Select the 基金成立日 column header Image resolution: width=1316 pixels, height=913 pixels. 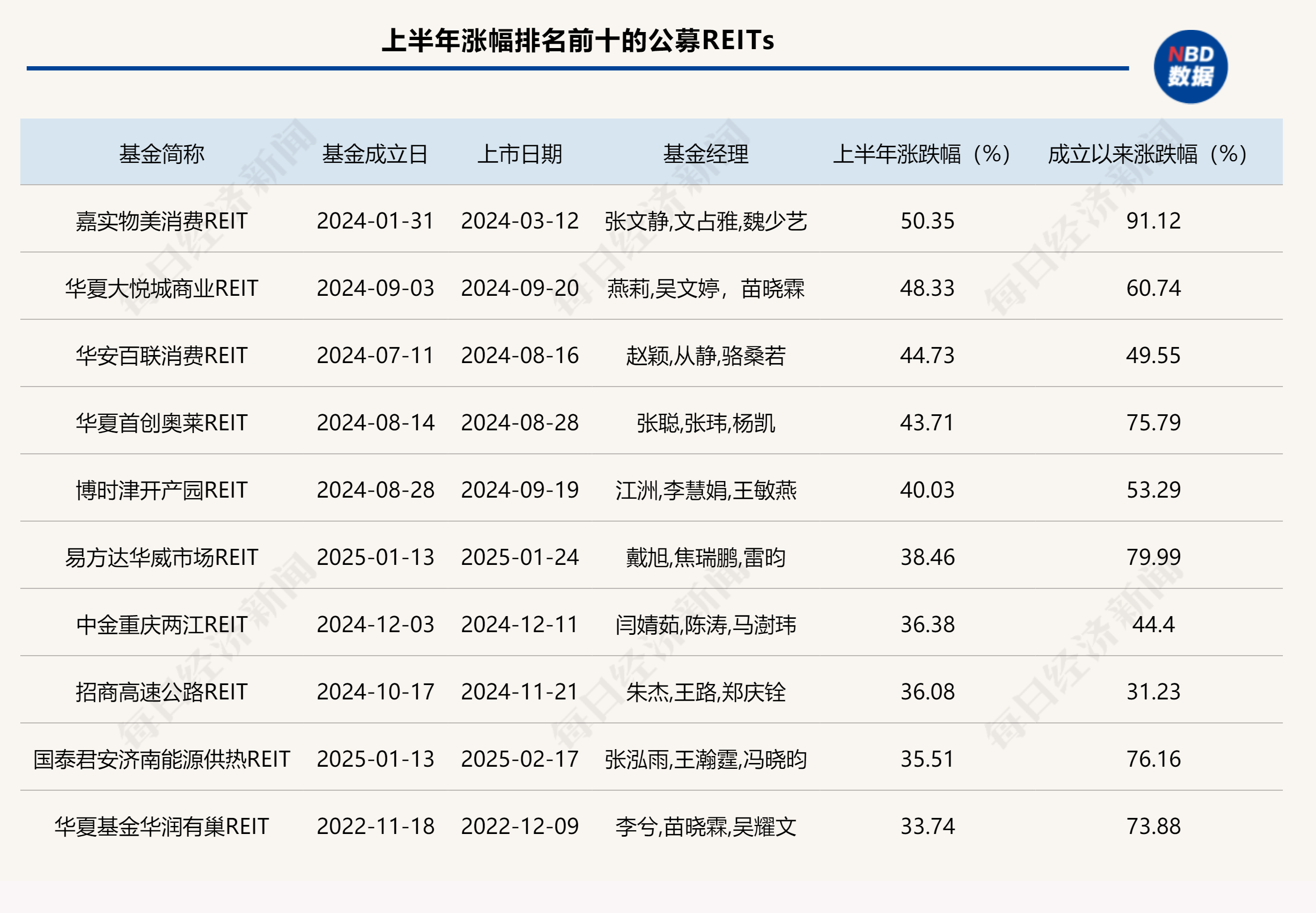[x=375, y=154]
